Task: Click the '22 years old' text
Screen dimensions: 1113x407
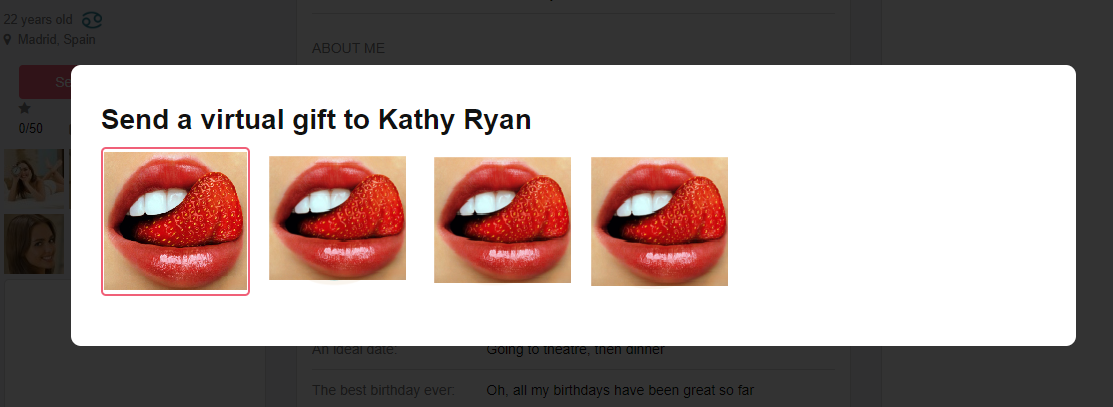Action: click(x=38, y=20)
